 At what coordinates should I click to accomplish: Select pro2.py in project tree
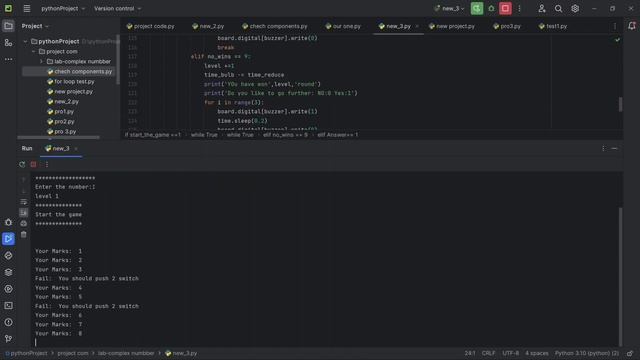tap(64, 122)
